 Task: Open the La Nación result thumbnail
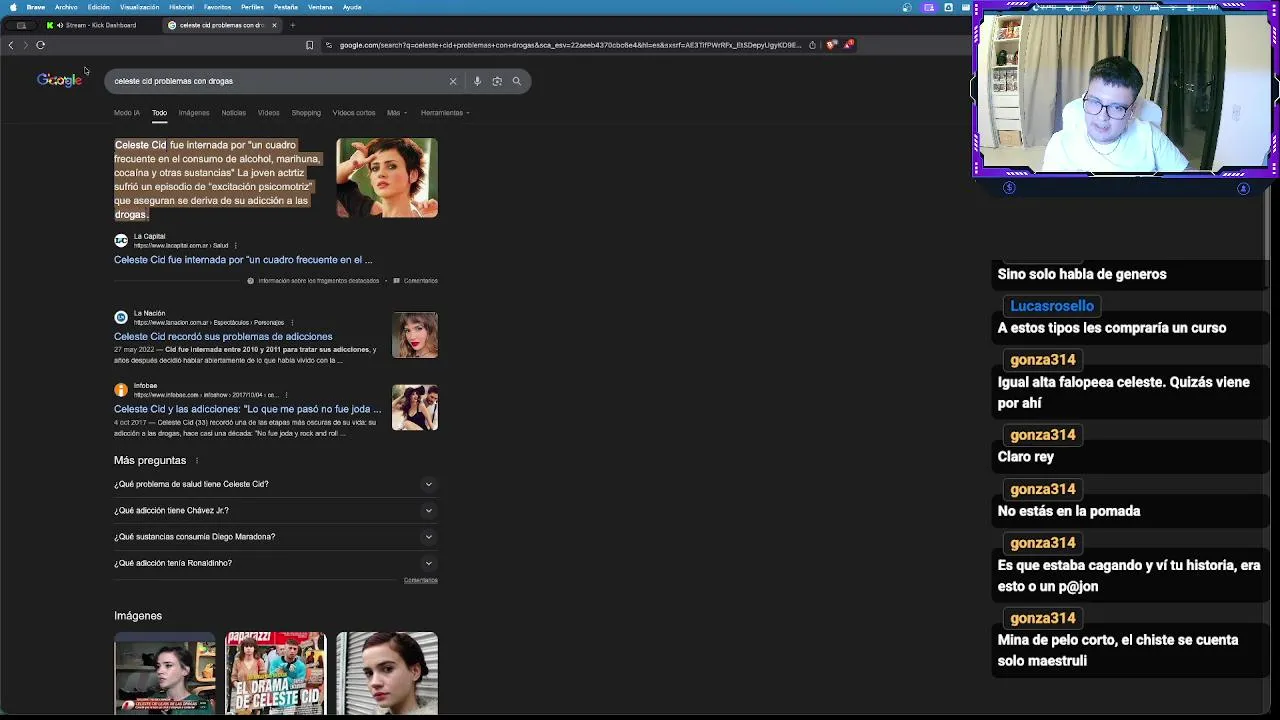click(x=415, y=335)
